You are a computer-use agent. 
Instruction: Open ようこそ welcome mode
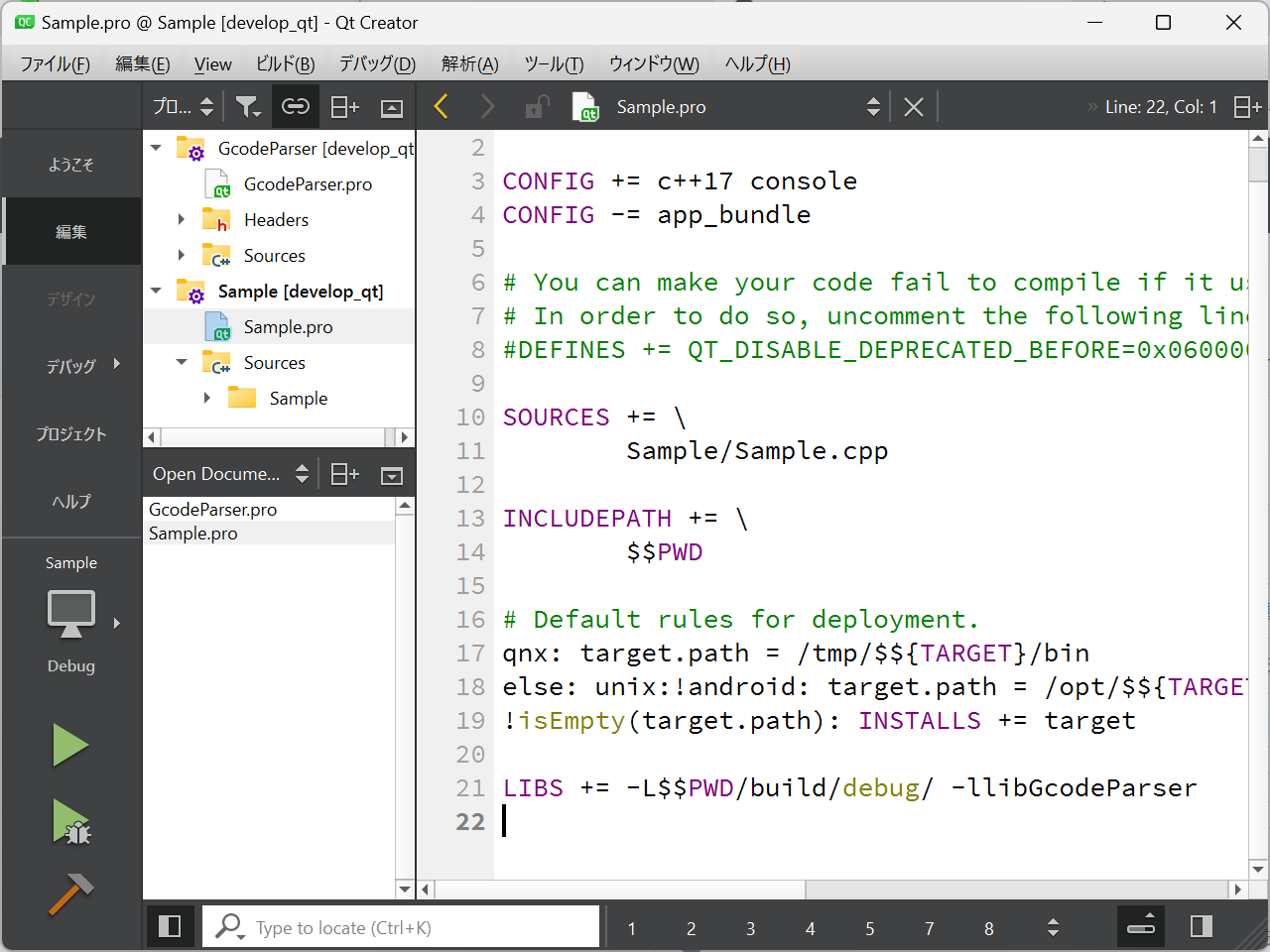pos(71,165)
